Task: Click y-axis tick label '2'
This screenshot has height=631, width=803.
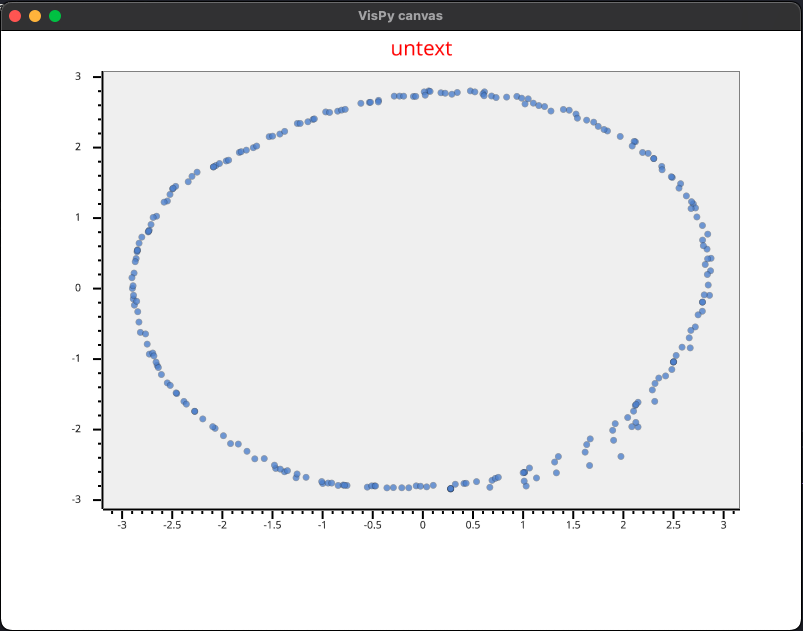Action: tap(78, 148)
